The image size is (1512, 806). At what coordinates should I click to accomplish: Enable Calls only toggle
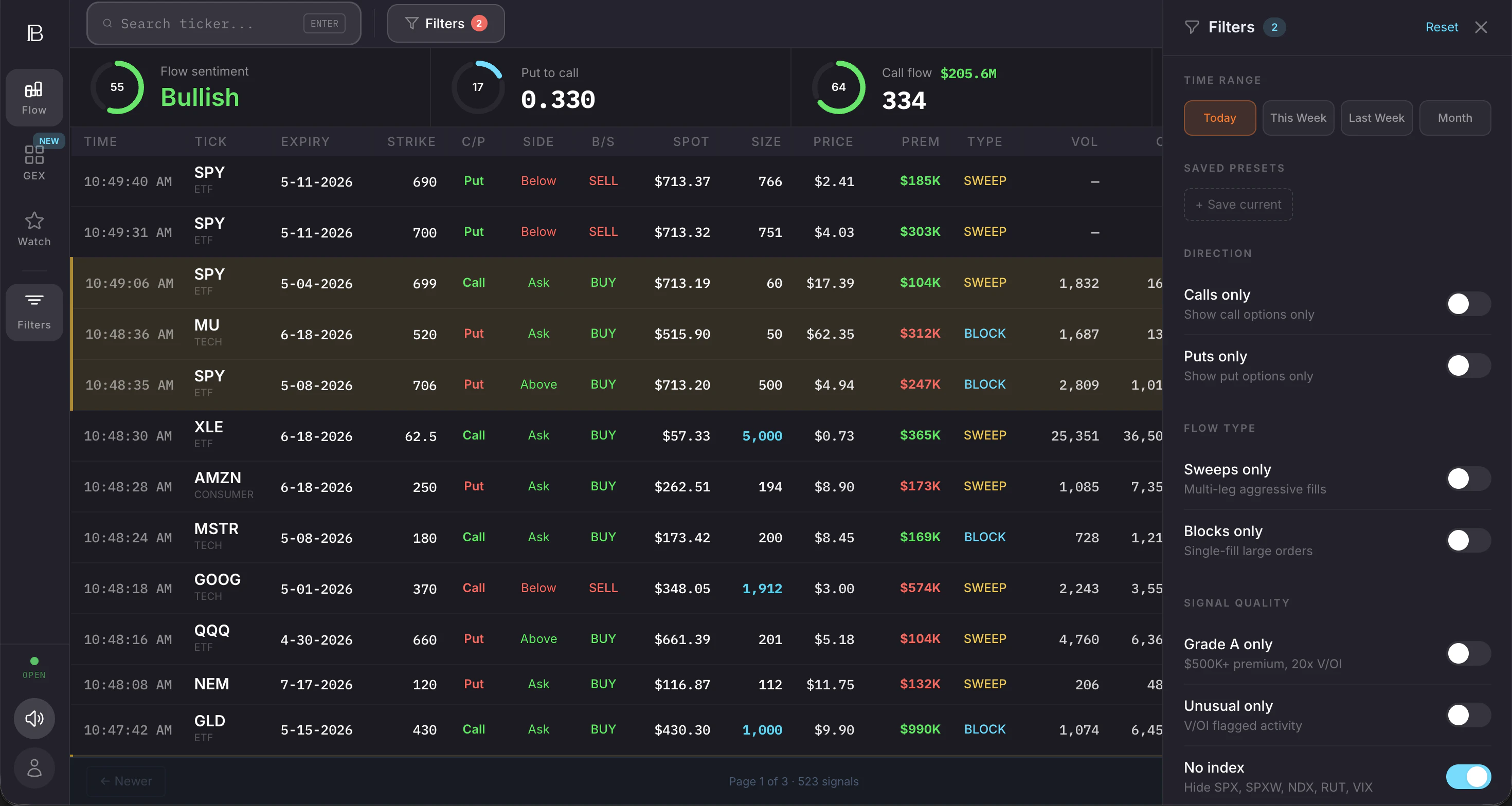pos(1468,304)
